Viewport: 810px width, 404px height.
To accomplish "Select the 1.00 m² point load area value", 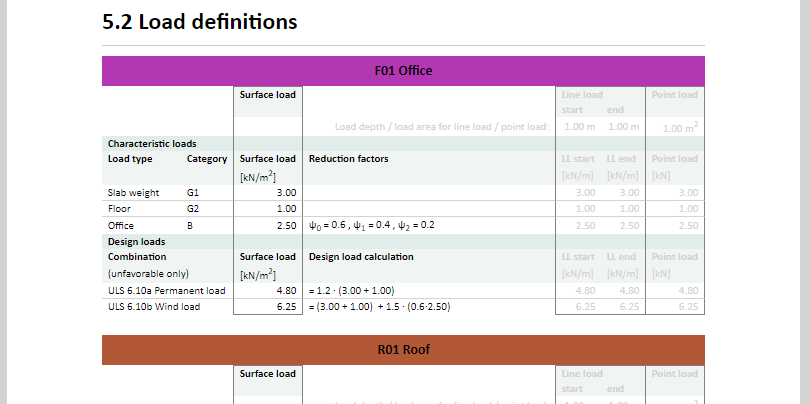I will pos(679,127).
